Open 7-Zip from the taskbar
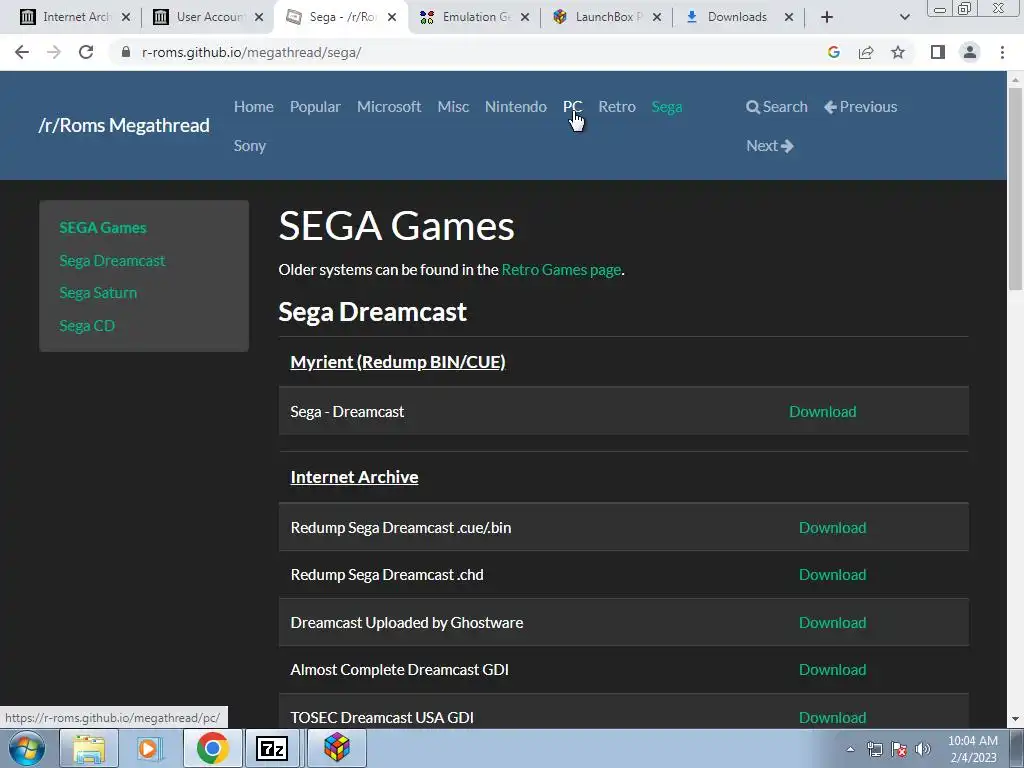Viewport: 1024px width, 768px height. point(273,748)
